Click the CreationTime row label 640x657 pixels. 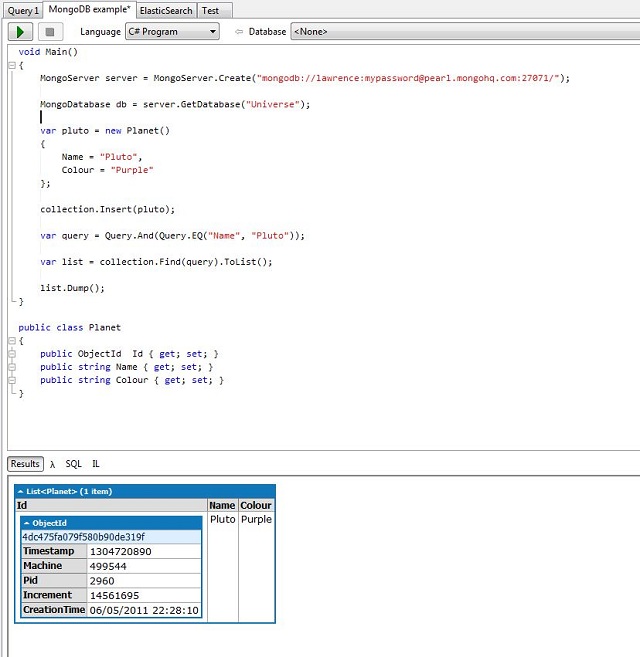click(54, 610)
